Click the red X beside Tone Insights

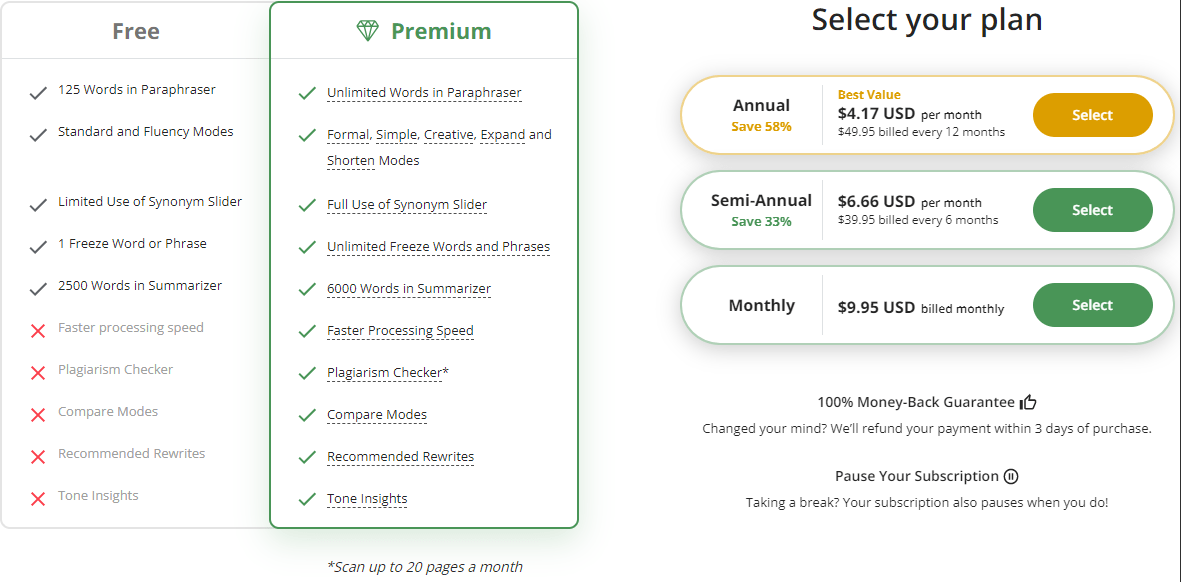(x=38, y=498)
